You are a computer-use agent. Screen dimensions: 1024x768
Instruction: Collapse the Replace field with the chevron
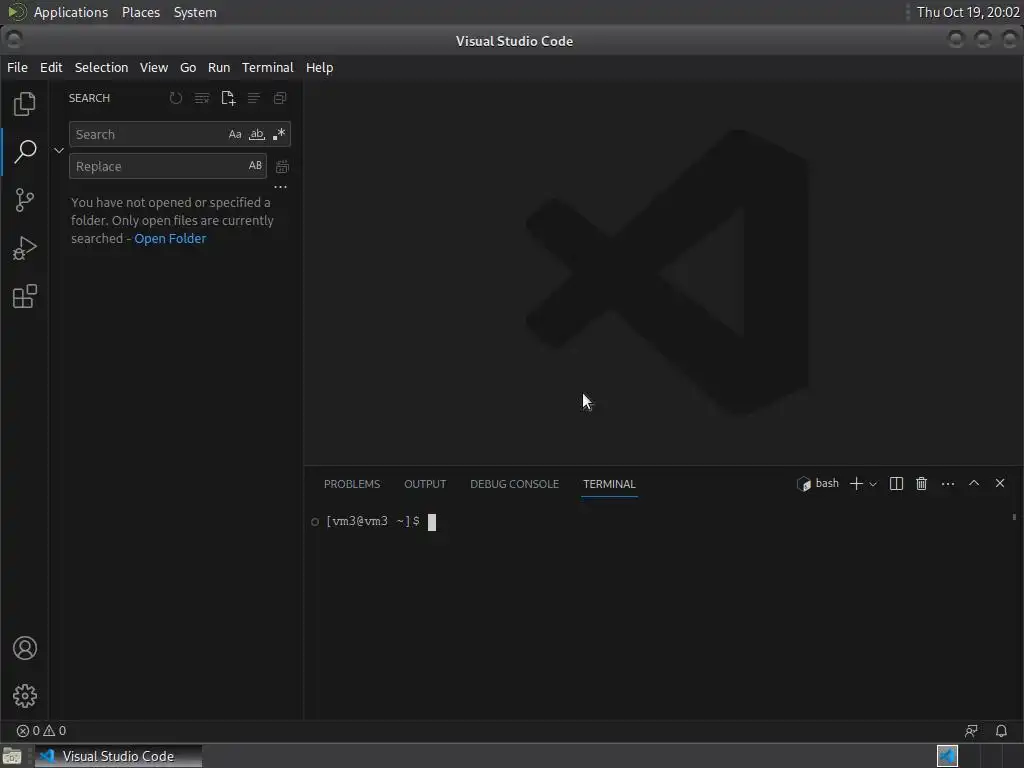click(x=59, y=150)
